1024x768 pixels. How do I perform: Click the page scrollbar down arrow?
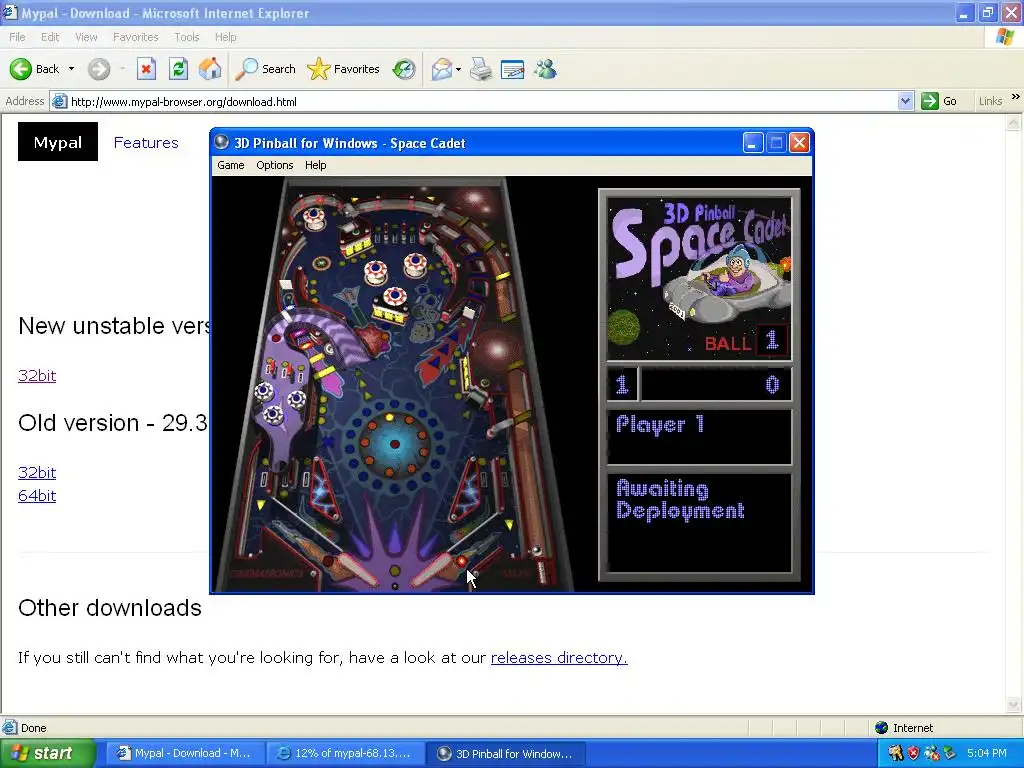click(x=1014, y=705)
